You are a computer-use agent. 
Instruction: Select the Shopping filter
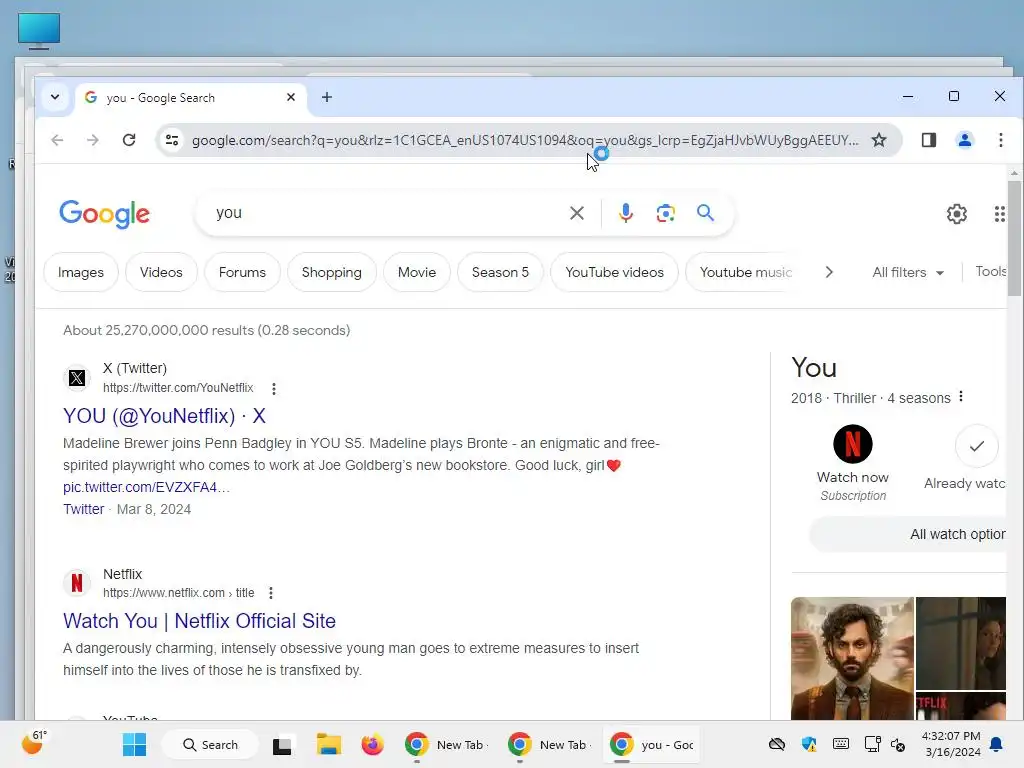[x=332, y=272]
